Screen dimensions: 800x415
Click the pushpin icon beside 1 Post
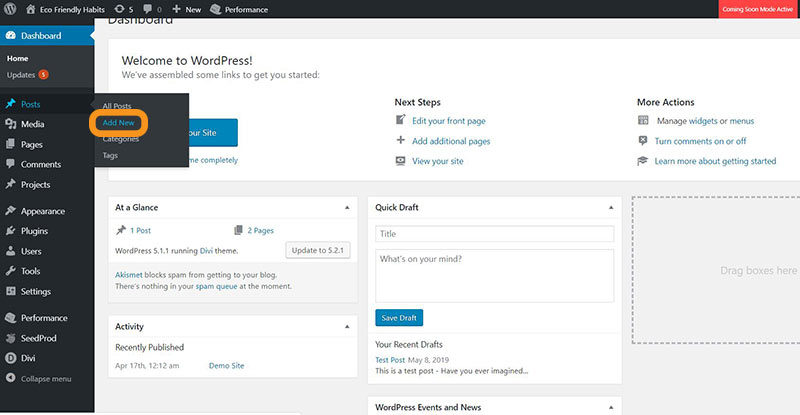(x=121, y=230)
